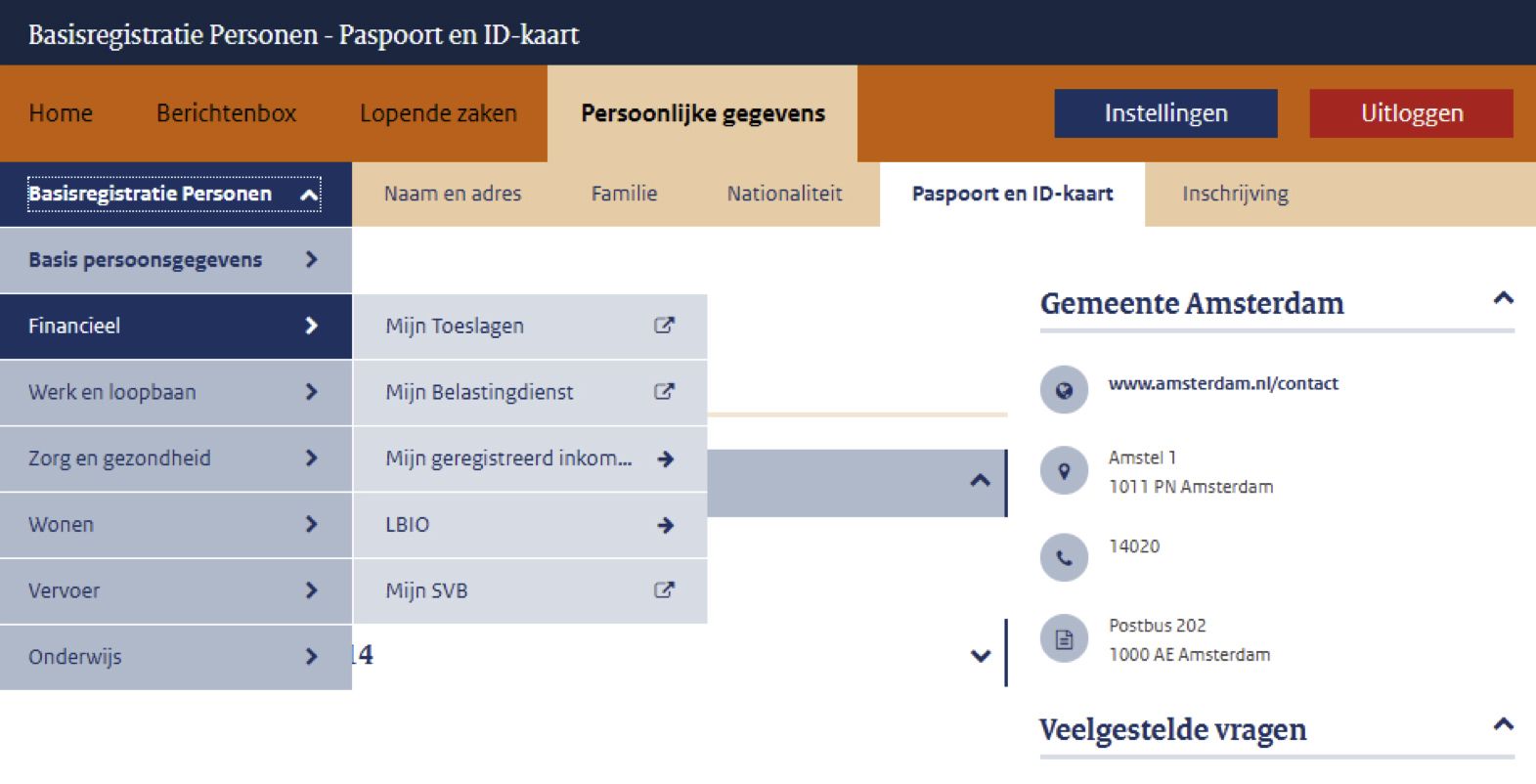Click the location pin icon by Amstel 1
The width and height of the screenshot is (1536, 784).
click(1064, 471)
